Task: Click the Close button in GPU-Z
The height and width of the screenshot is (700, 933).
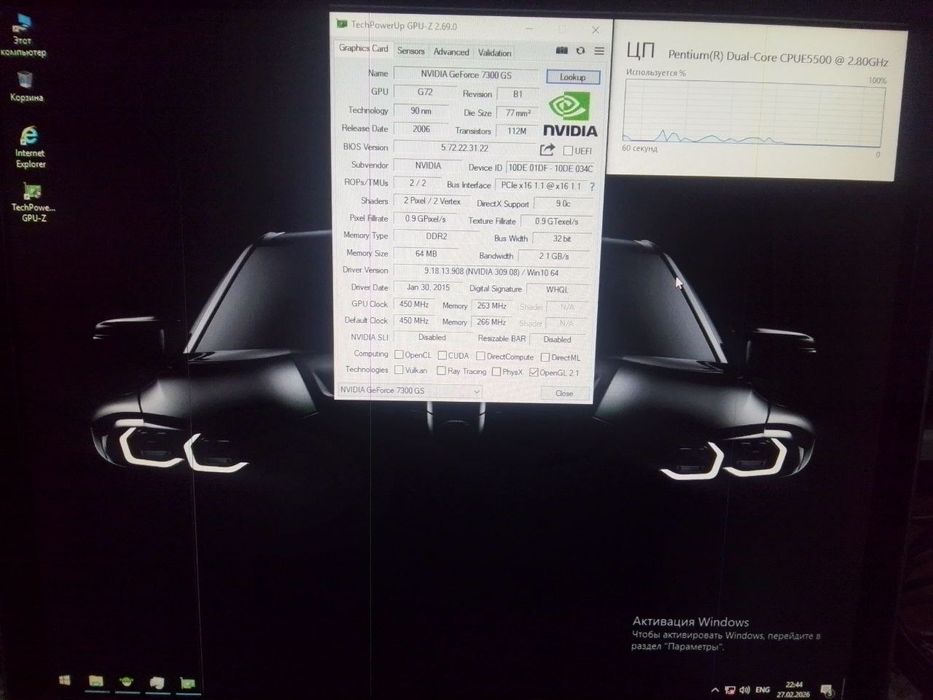Action: [x=564, y=393]
